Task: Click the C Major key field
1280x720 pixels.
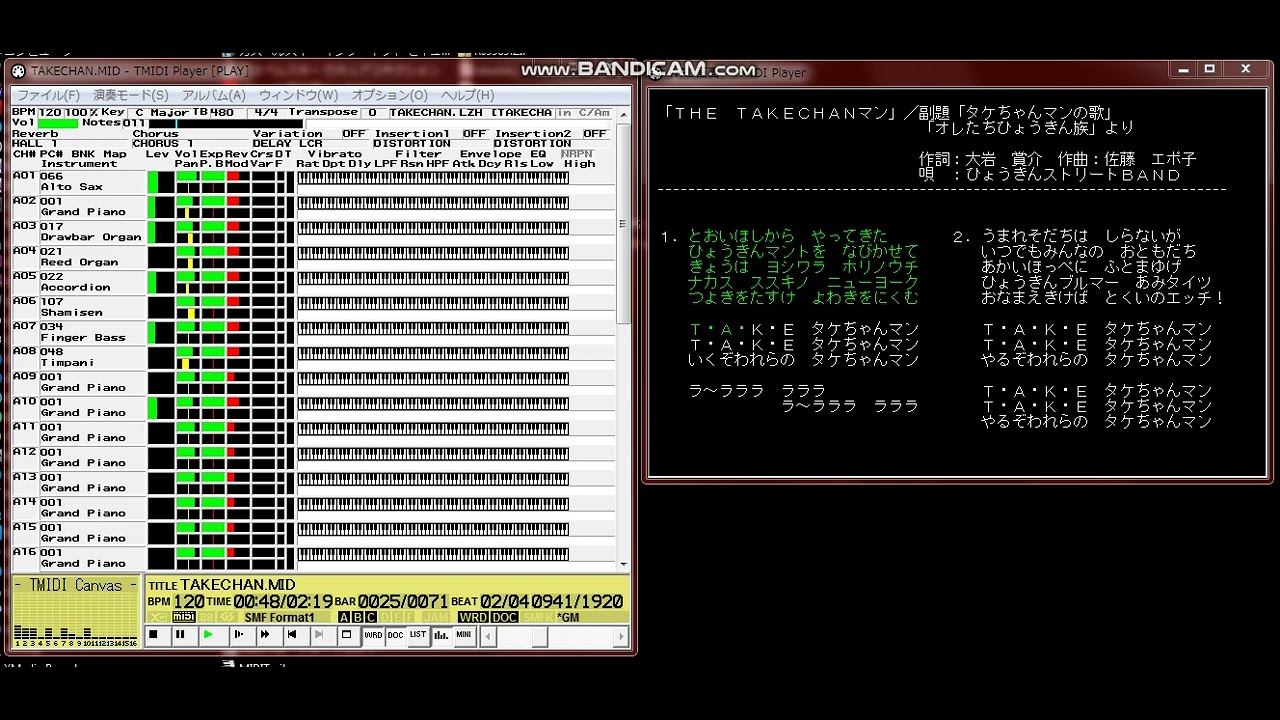Action: [159, 113]
